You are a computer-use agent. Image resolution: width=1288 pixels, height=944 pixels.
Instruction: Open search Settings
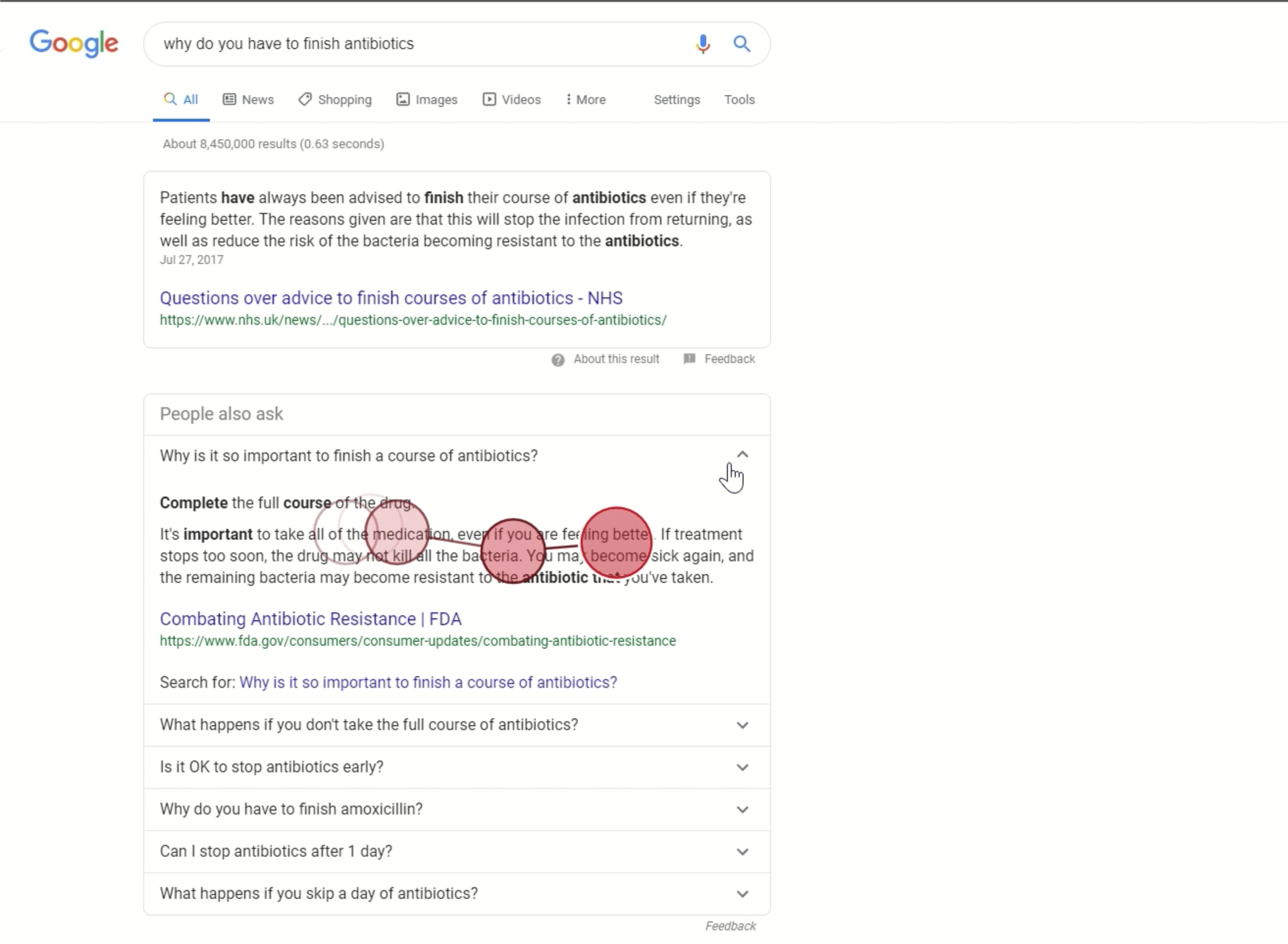pyautogui.click(x=677, y=100)
